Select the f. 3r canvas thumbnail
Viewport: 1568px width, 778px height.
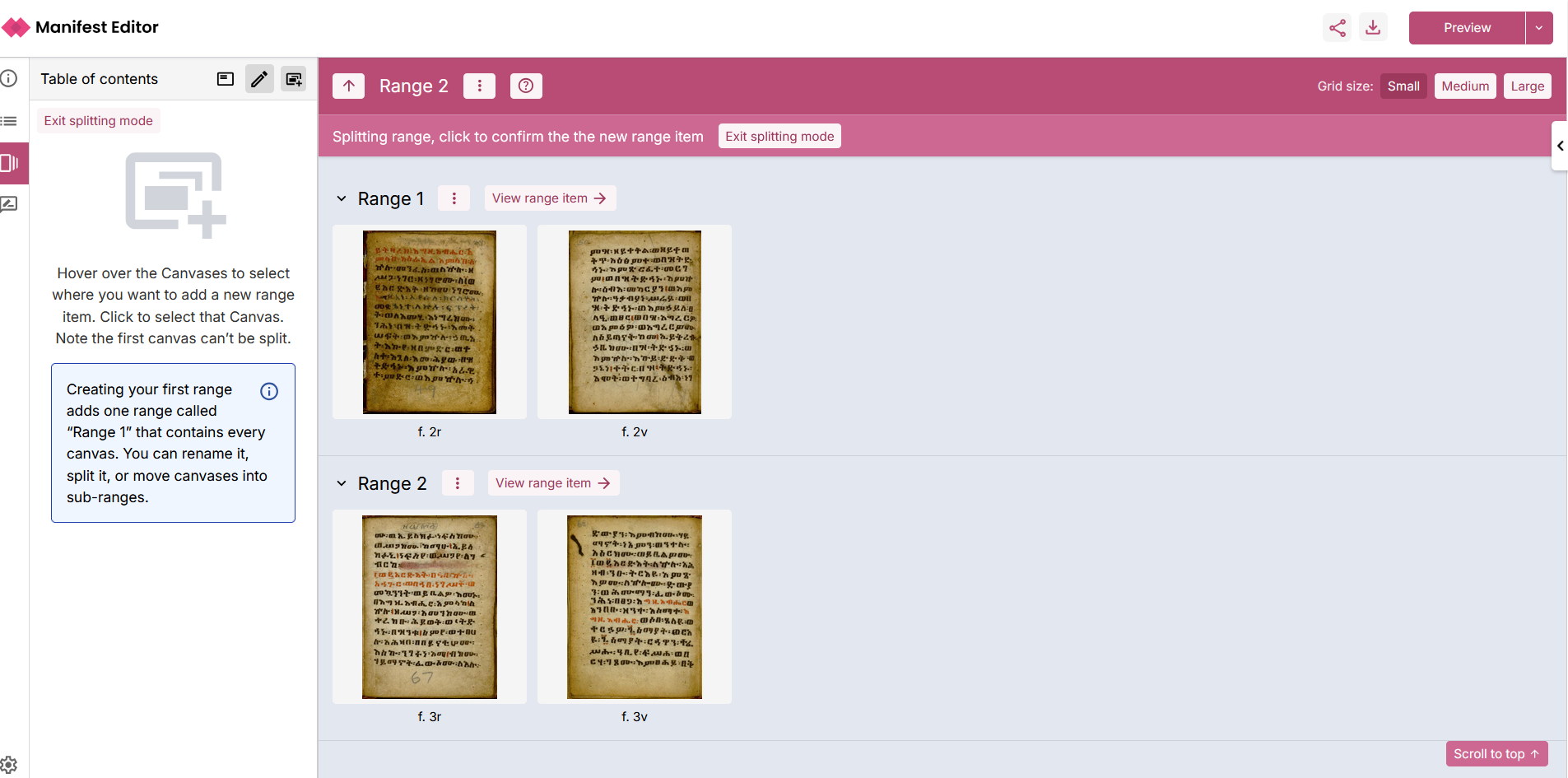(429, 607)
